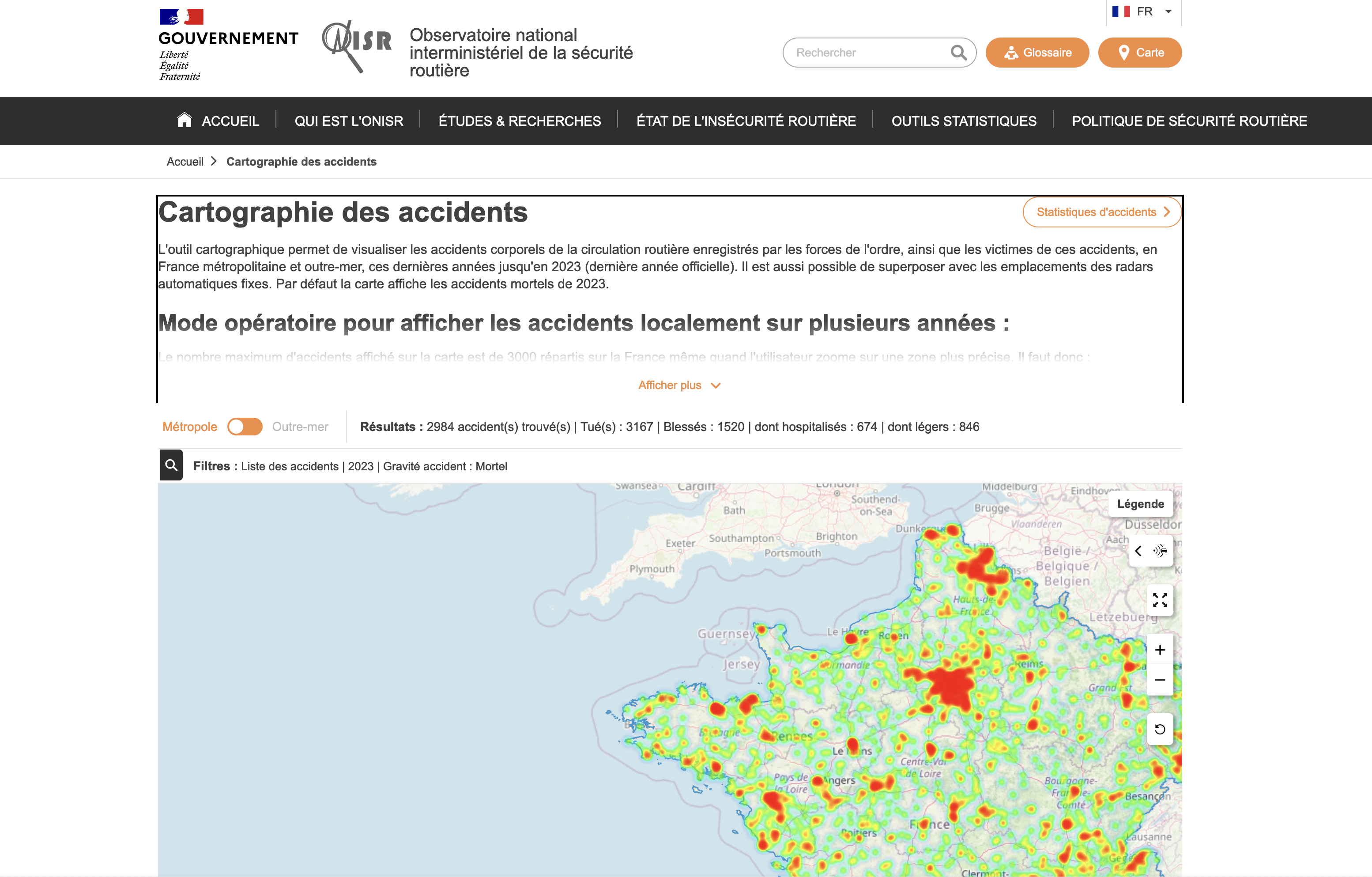Click the Rechercher search input
Viewport: 1372px width, 877px height.
[879, 53]
